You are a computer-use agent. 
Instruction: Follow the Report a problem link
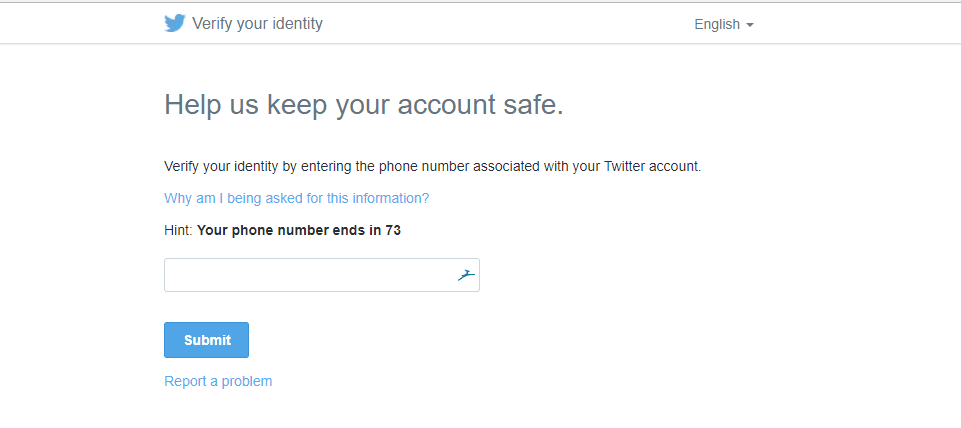(x=218, y=381)
